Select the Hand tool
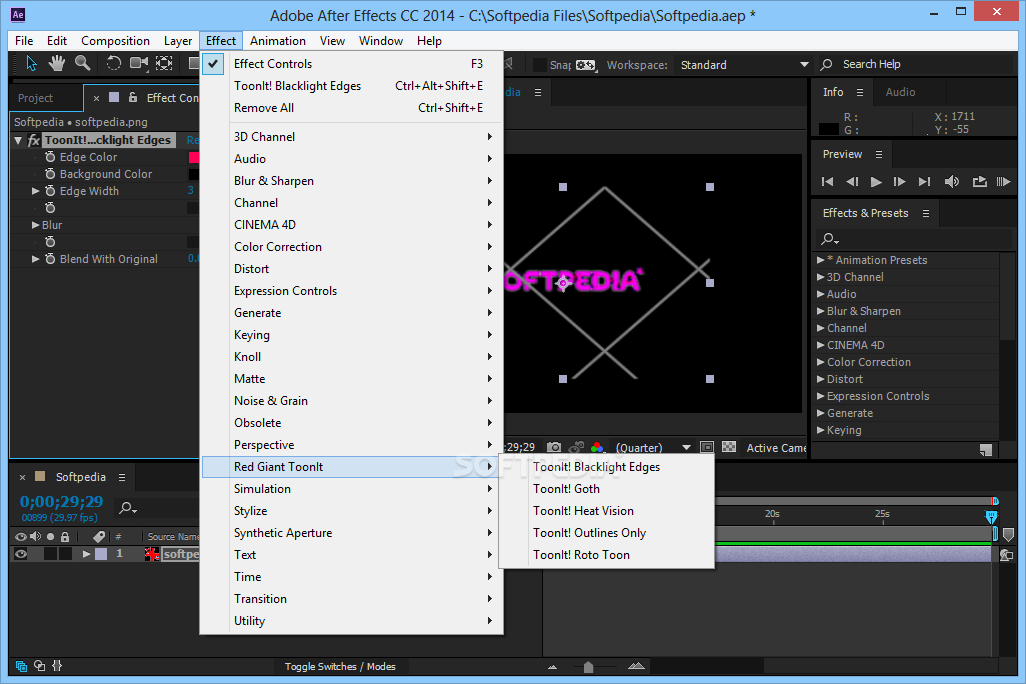This screenshot has width=1026, height=684. point(57,63)
